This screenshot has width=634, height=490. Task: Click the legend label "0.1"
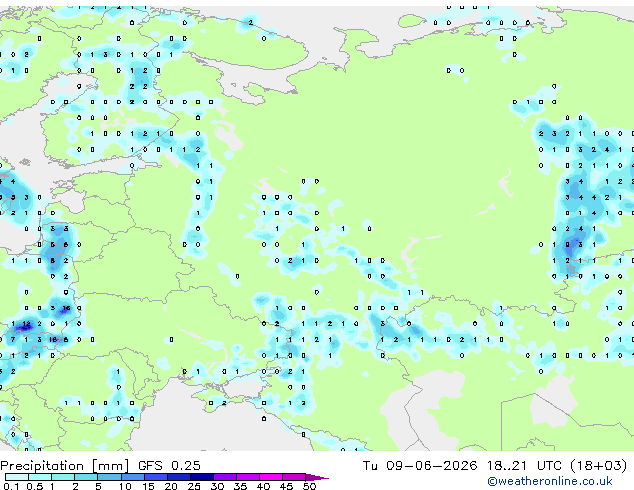[x=11, y=486]
